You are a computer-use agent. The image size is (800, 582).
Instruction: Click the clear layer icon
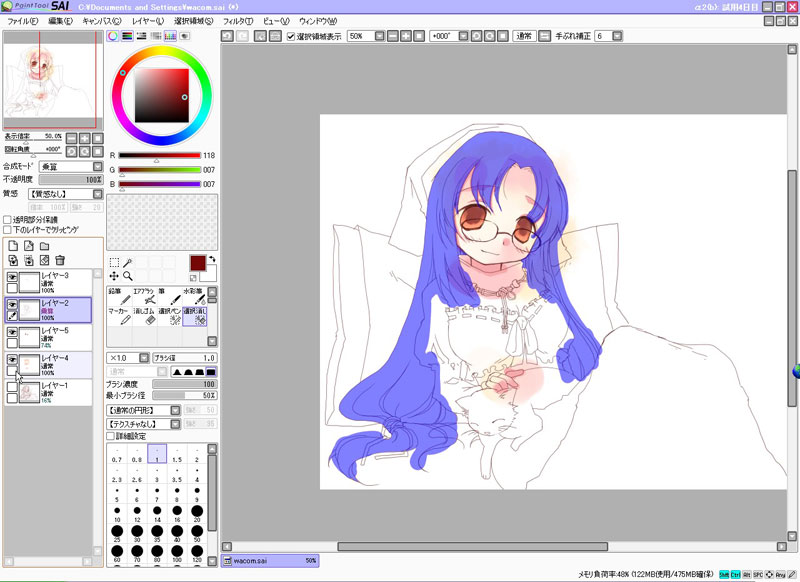(x=44, y=260)
